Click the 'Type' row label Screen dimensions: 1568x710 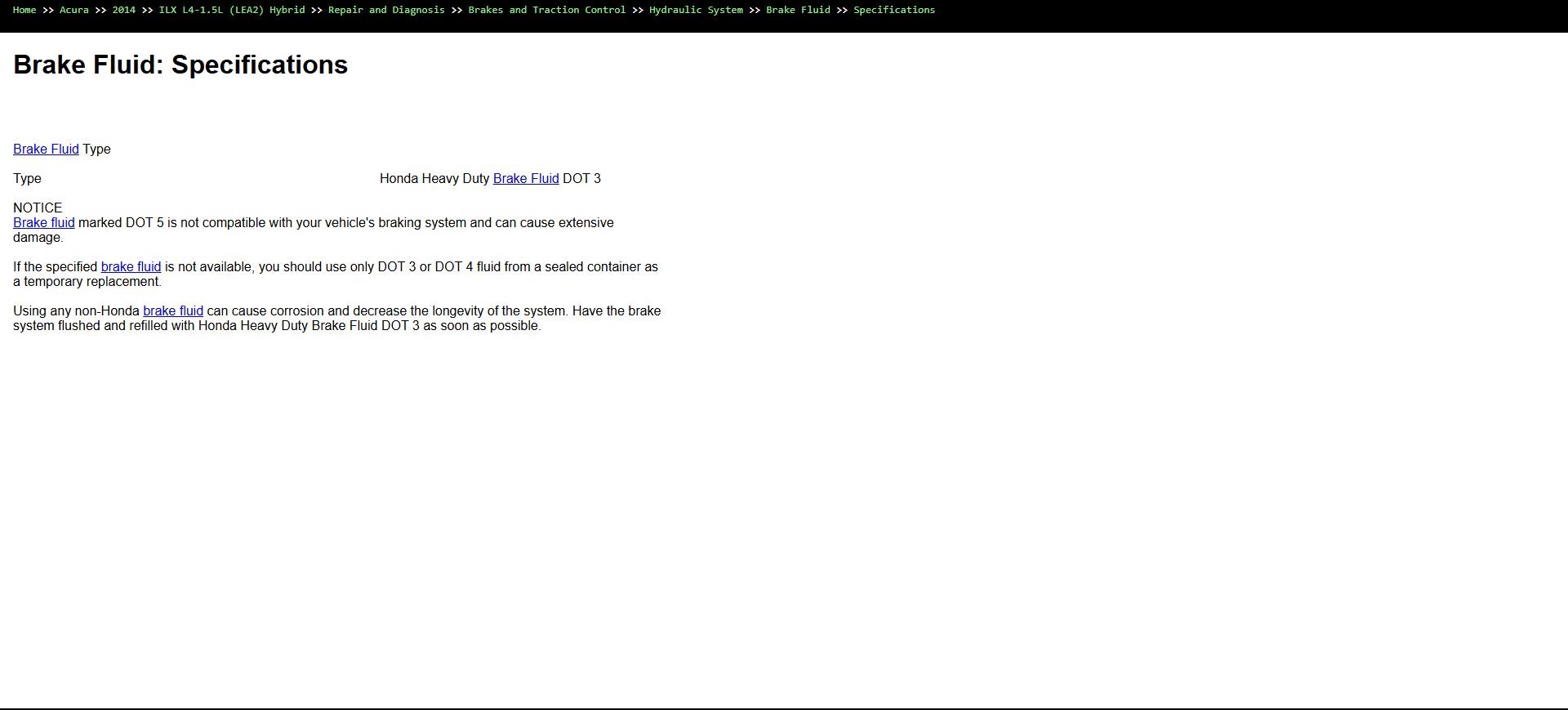pyautogui.click(x=27, y=179)
